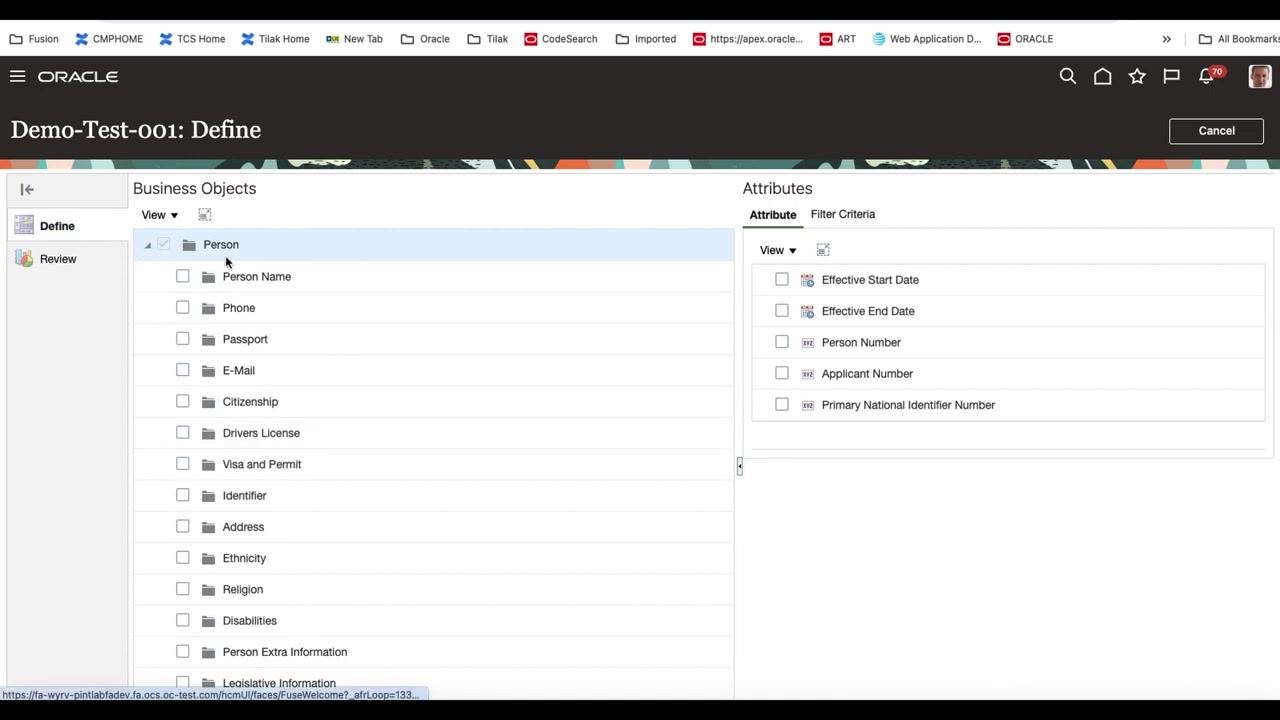
Task: Collapse the left side panel arrow icon
Action: (27, 189)
